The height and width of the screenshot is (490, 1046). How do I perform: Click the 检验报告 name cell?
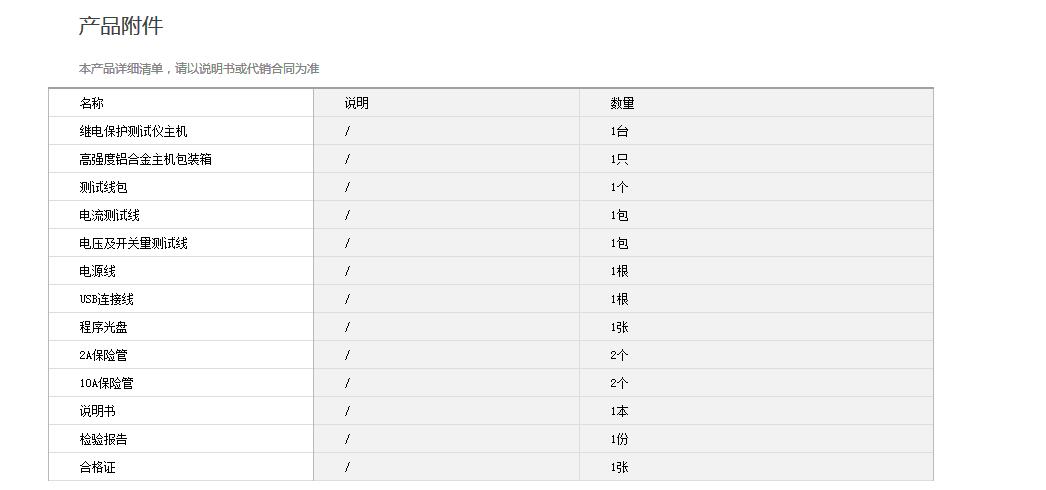point(104,439)
